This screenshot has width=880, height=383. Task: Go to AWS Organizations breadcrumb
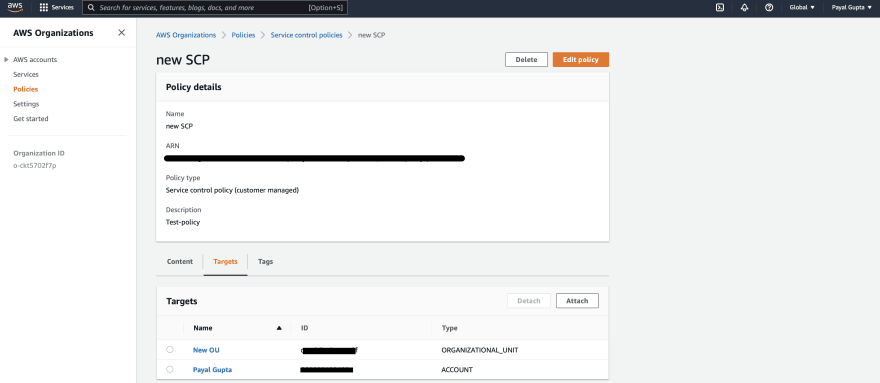[186, 35]
